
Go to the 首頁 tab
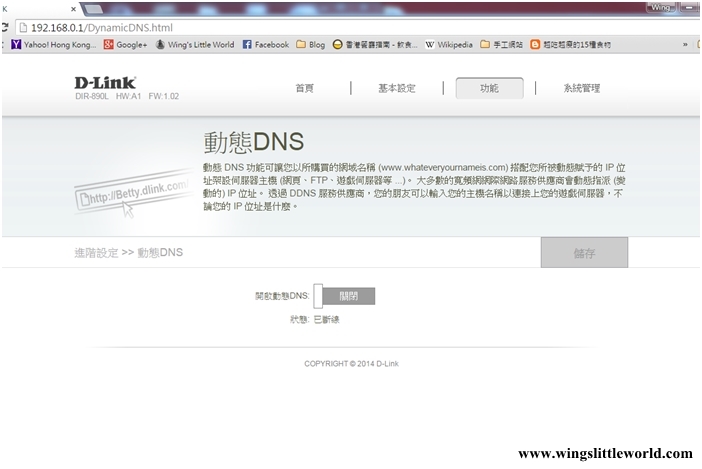(x=304, y=88)
